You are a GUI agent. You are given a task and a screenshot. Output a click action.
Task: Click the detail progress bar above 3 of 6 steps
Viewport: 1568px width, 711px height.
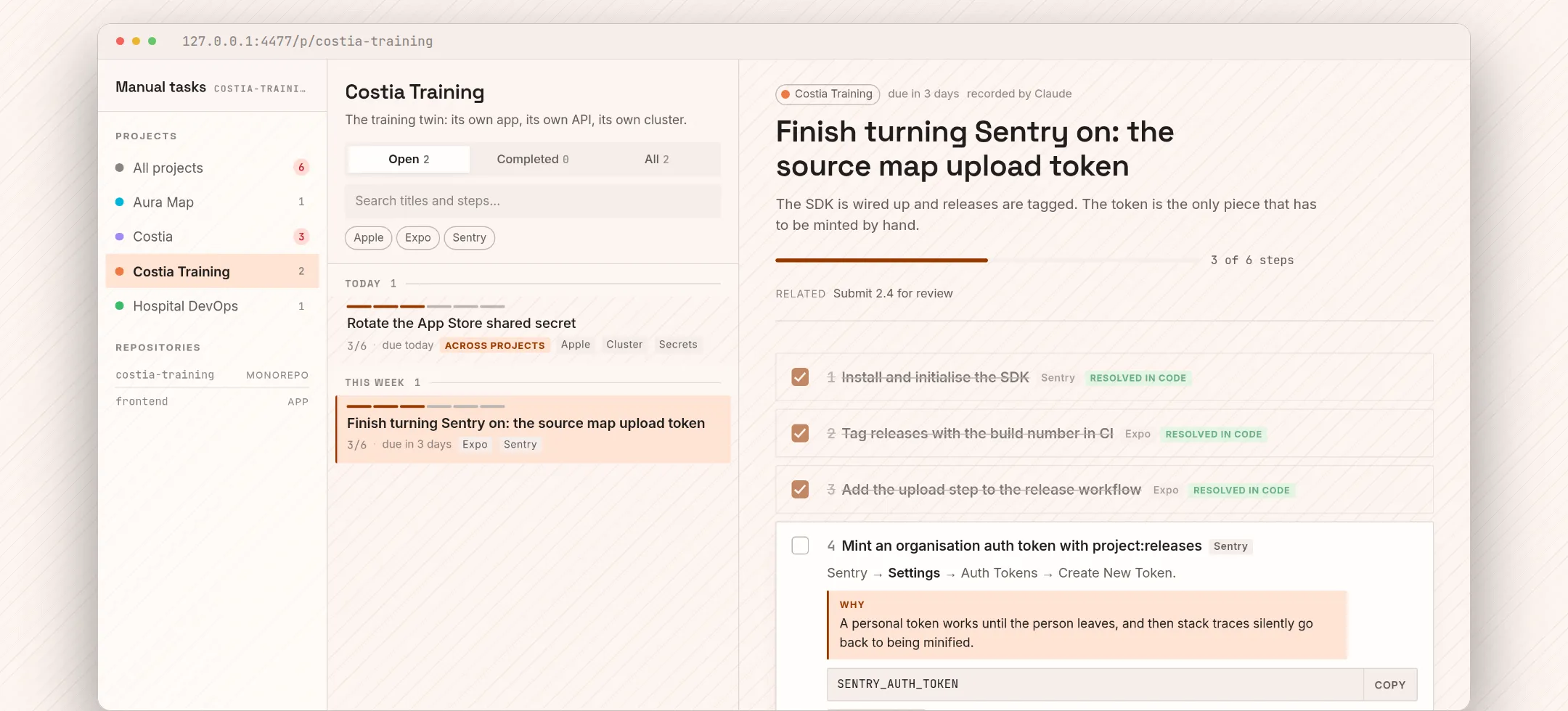tap(987, 260)
